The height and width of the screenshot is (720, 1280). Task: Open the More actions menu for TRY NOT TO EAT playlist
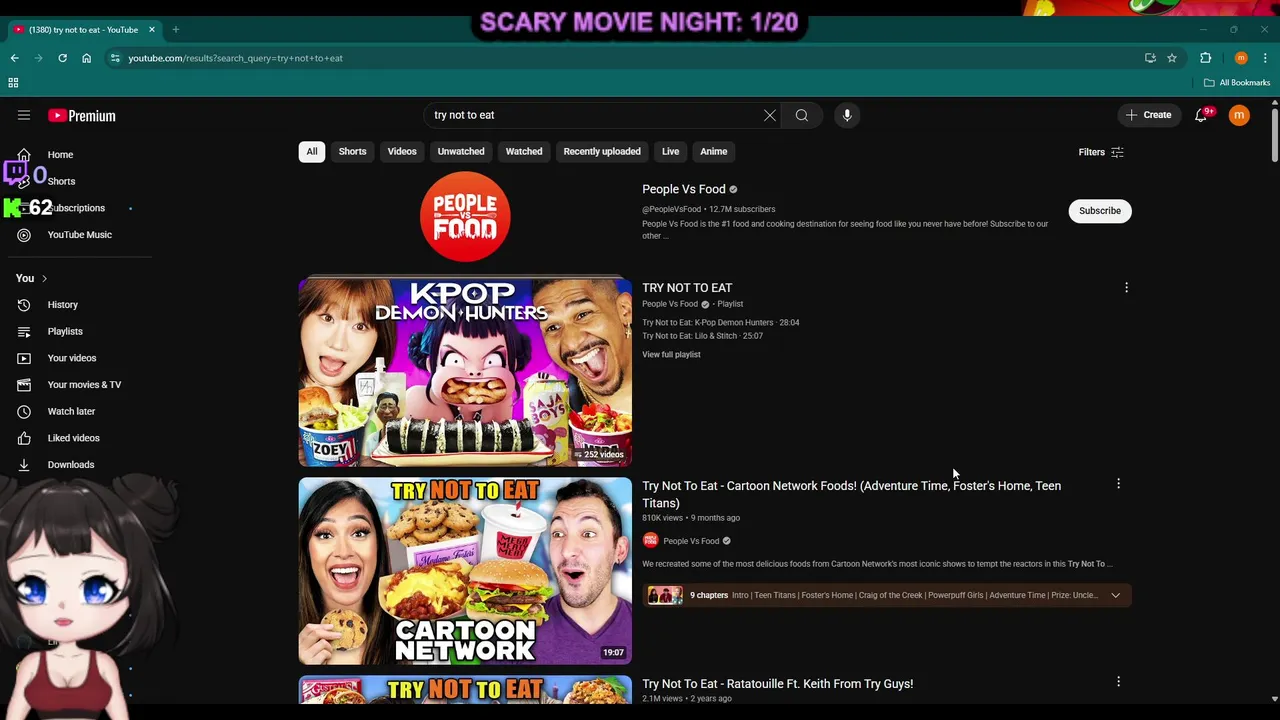pos(1126,288)
